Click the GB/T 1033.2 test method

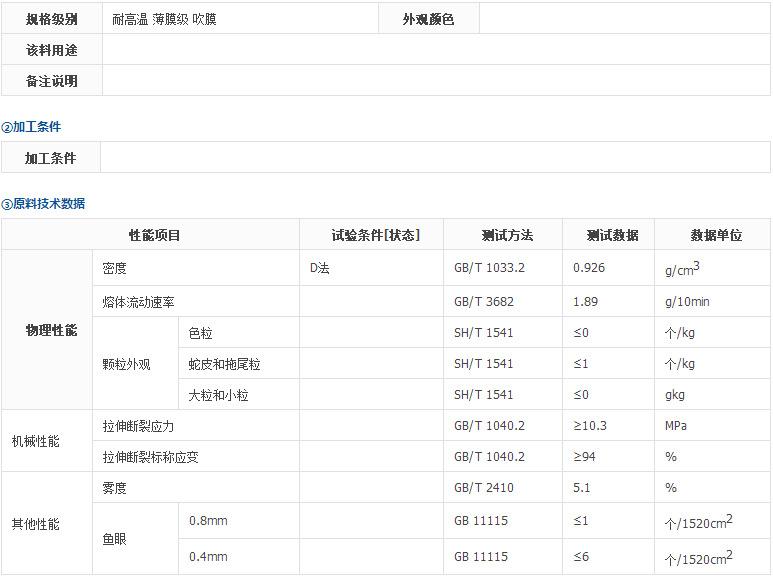[489, 269]
